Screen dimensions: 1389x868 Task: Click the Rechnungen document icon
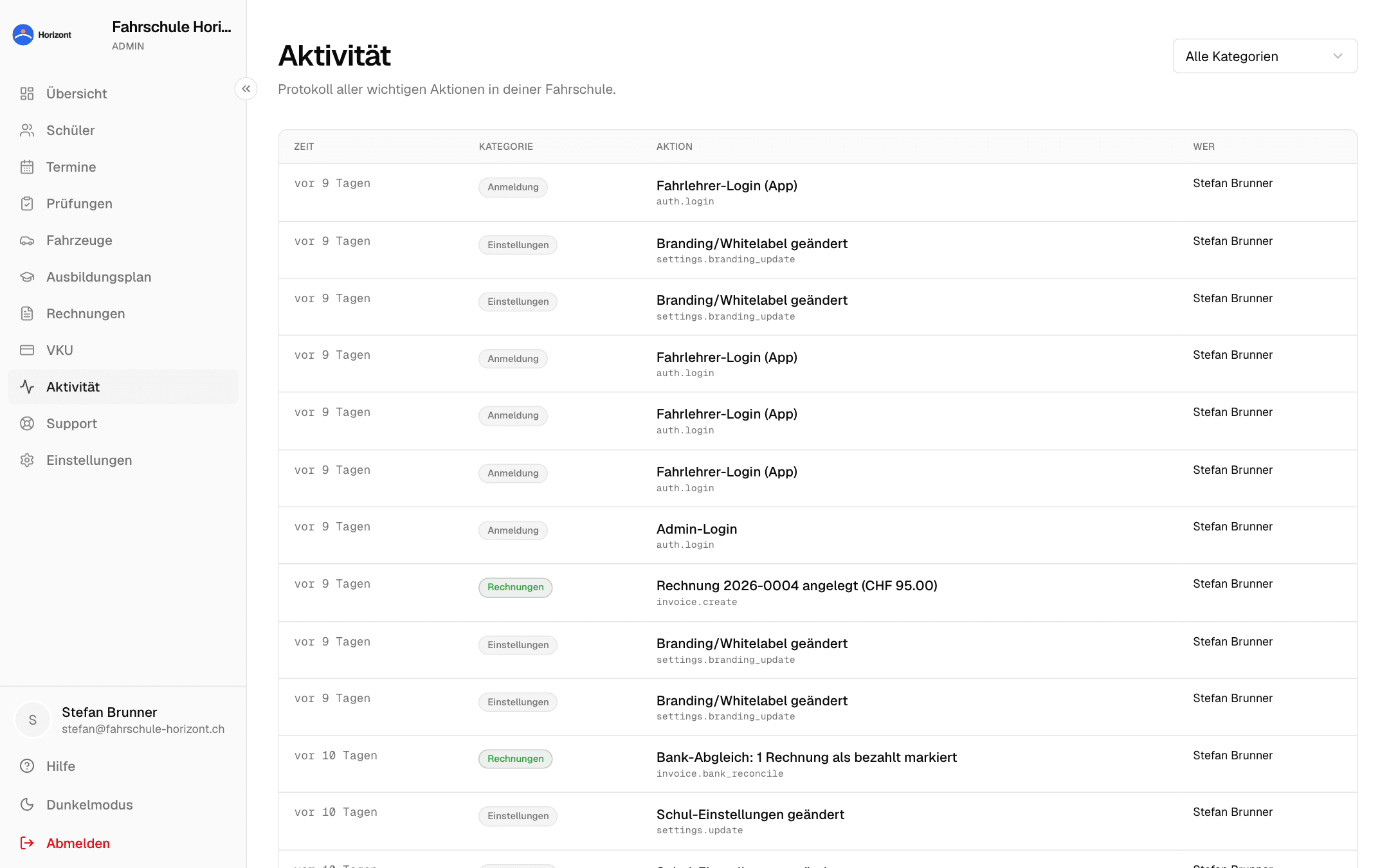tap(27, 314)
